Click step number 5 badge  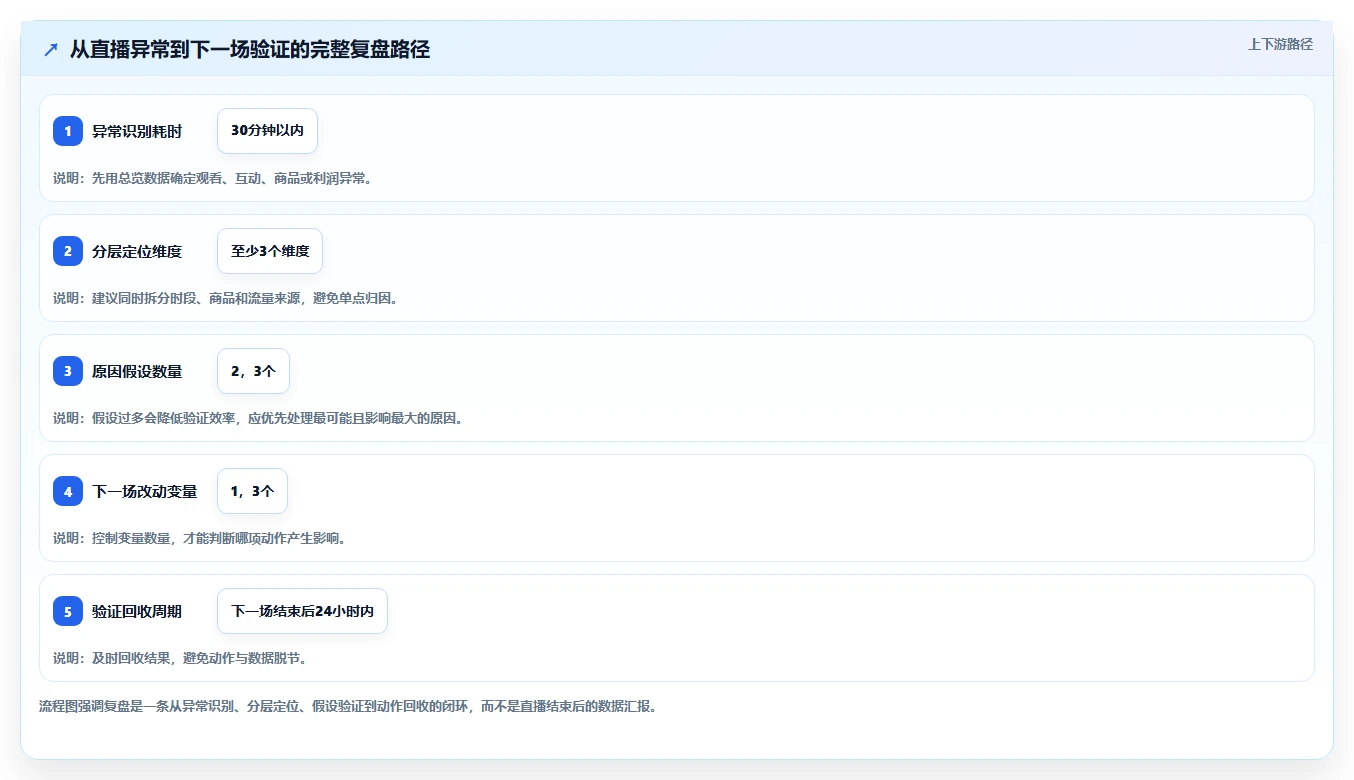click(68, 611)
